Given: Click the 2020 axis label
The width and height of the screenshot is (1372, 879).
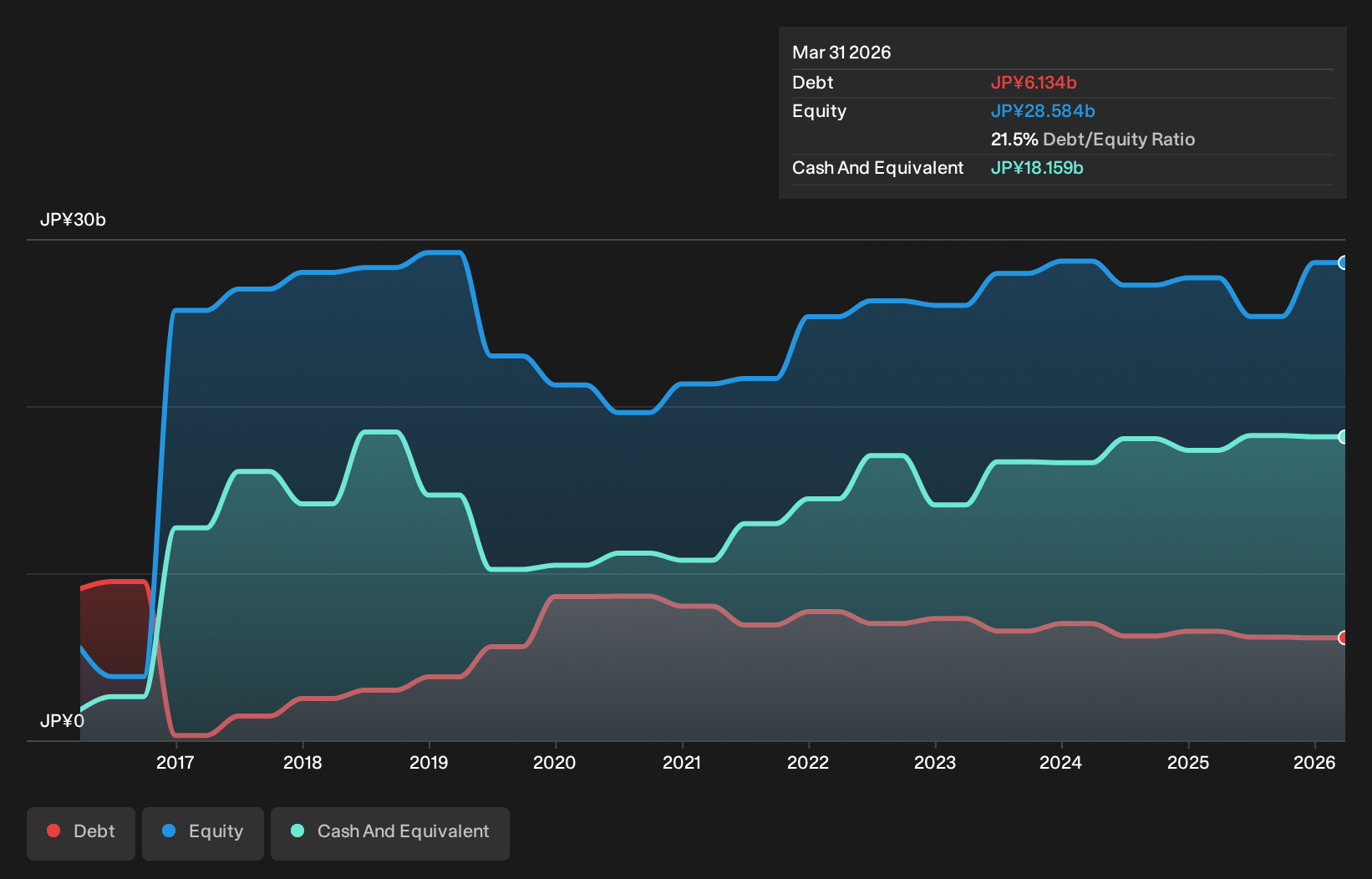Looking at the screenshot, I should [x=555, y=762].
